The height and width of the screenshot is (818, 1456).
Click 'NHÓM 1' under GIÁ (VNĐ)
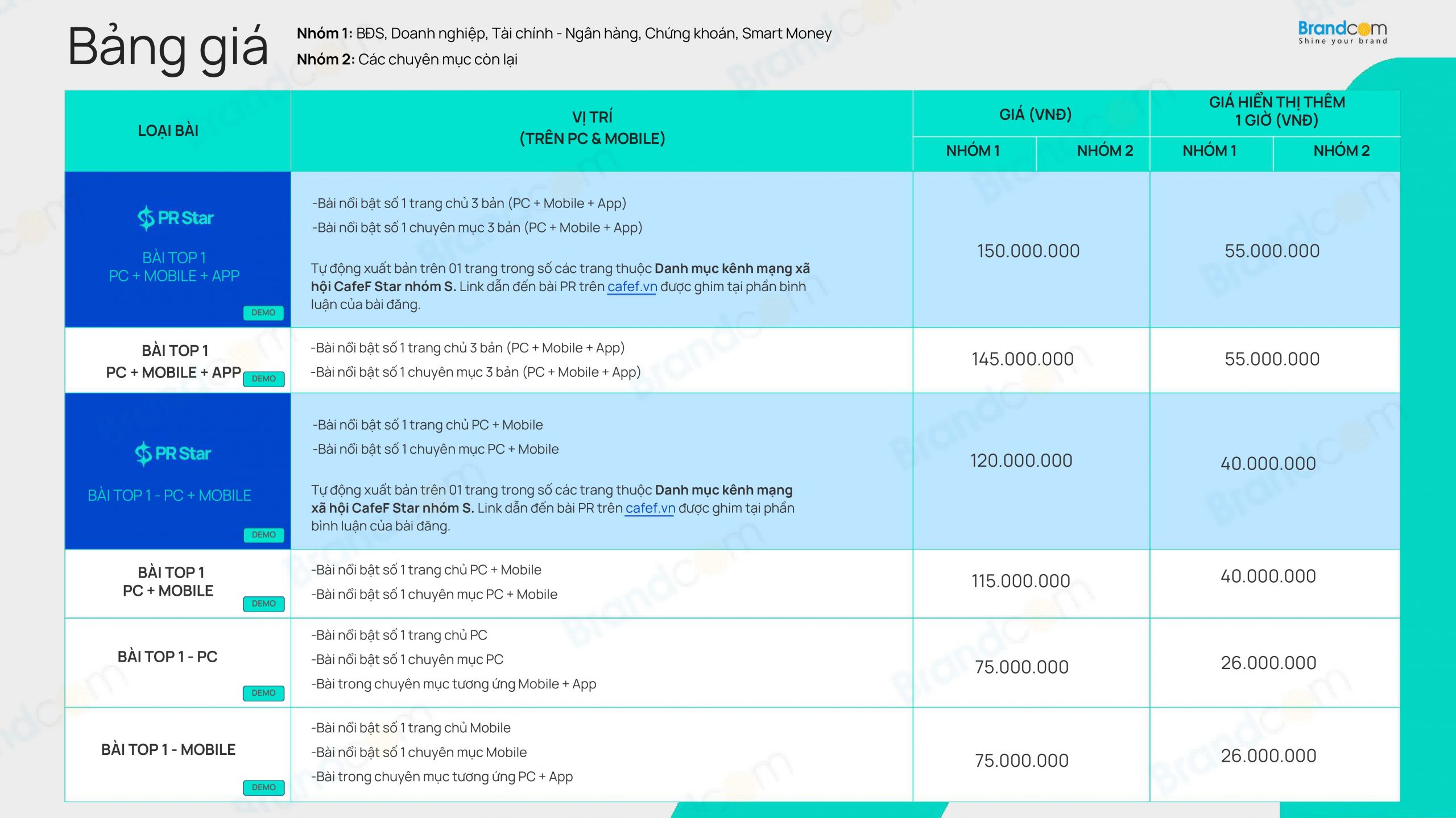pos(973,151)
